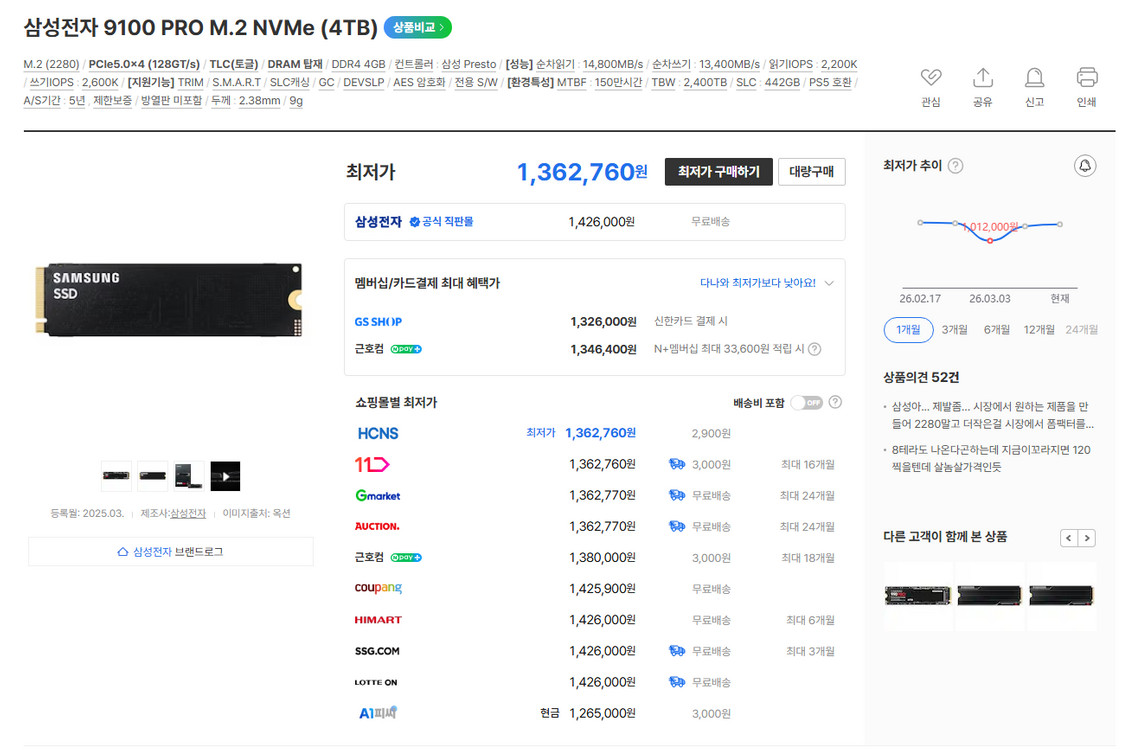The width and height of the screenshot is (1145, 750).
Task: Click the HIMART shop logo
Action: (378, 620)
